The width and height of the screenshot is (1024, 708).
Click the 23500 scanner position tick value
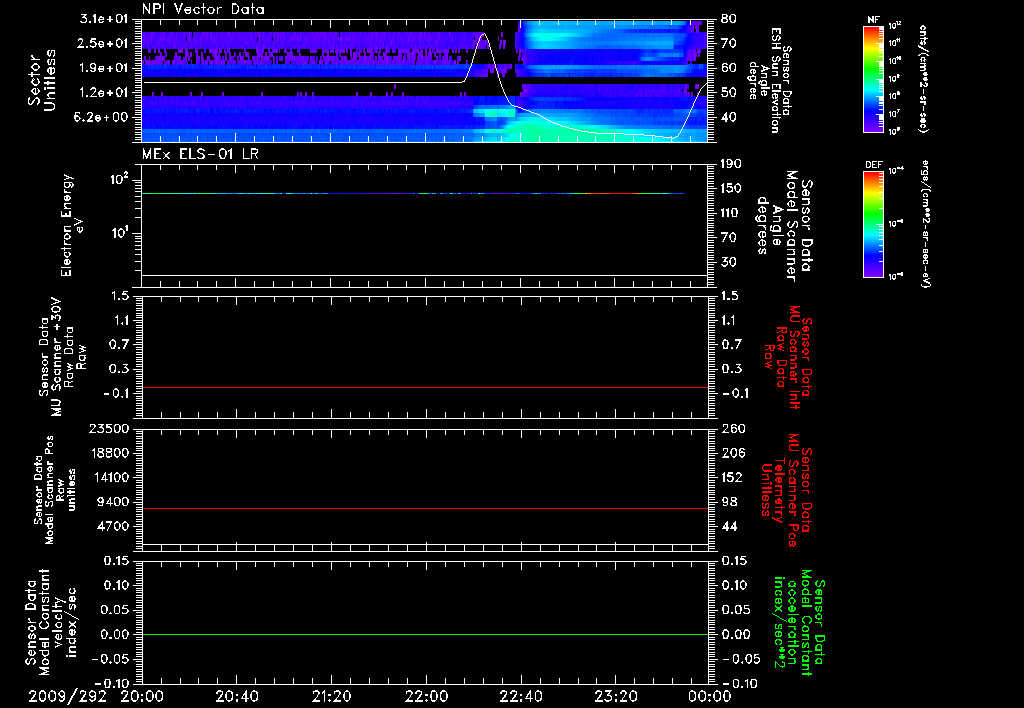(110, 429)
